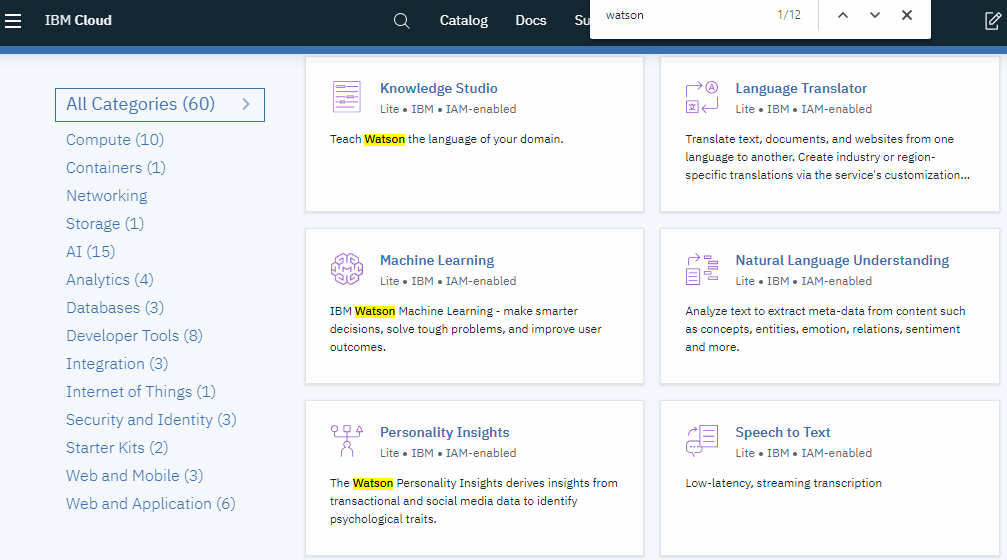The image size is (1007, 560).
Task: Open the Personality Insights title link
Action: click(444, 433)
